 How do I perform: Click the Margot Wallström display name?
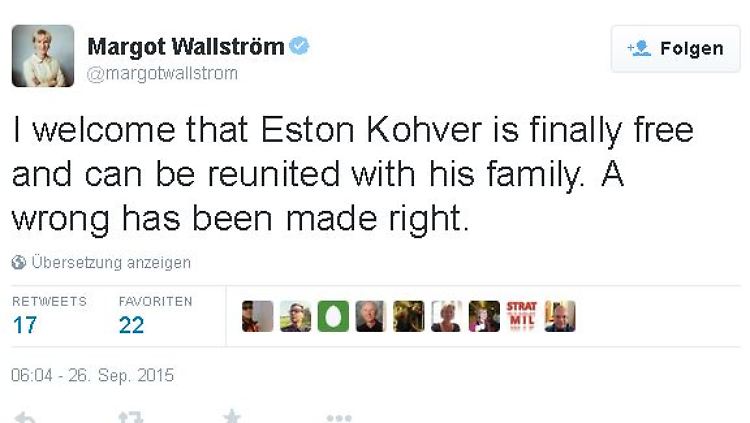point(186,47)
